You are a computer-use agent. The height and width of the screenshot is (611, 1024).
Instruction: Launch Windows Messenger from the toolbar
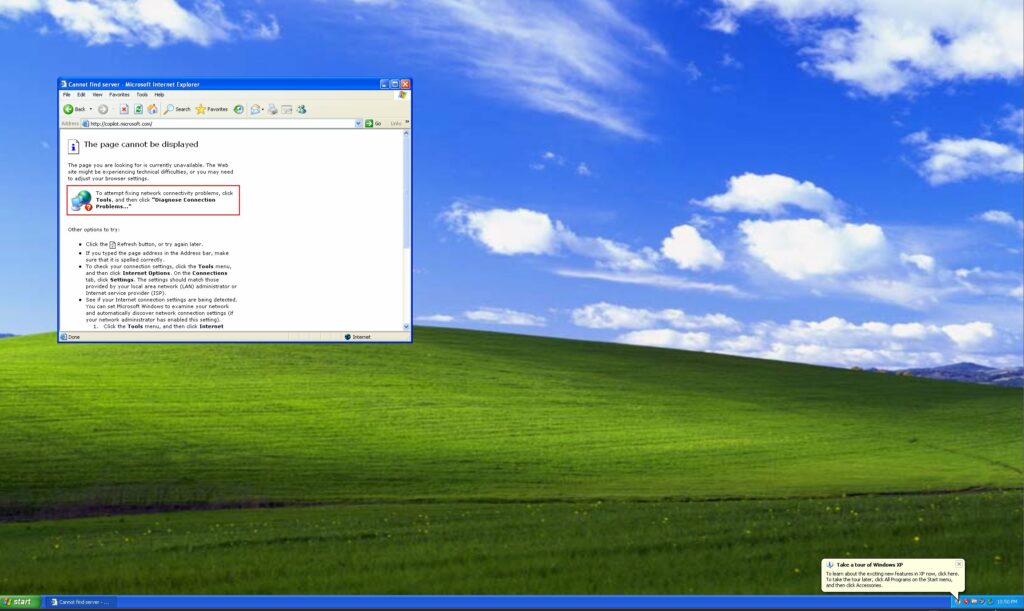[302, 110]
